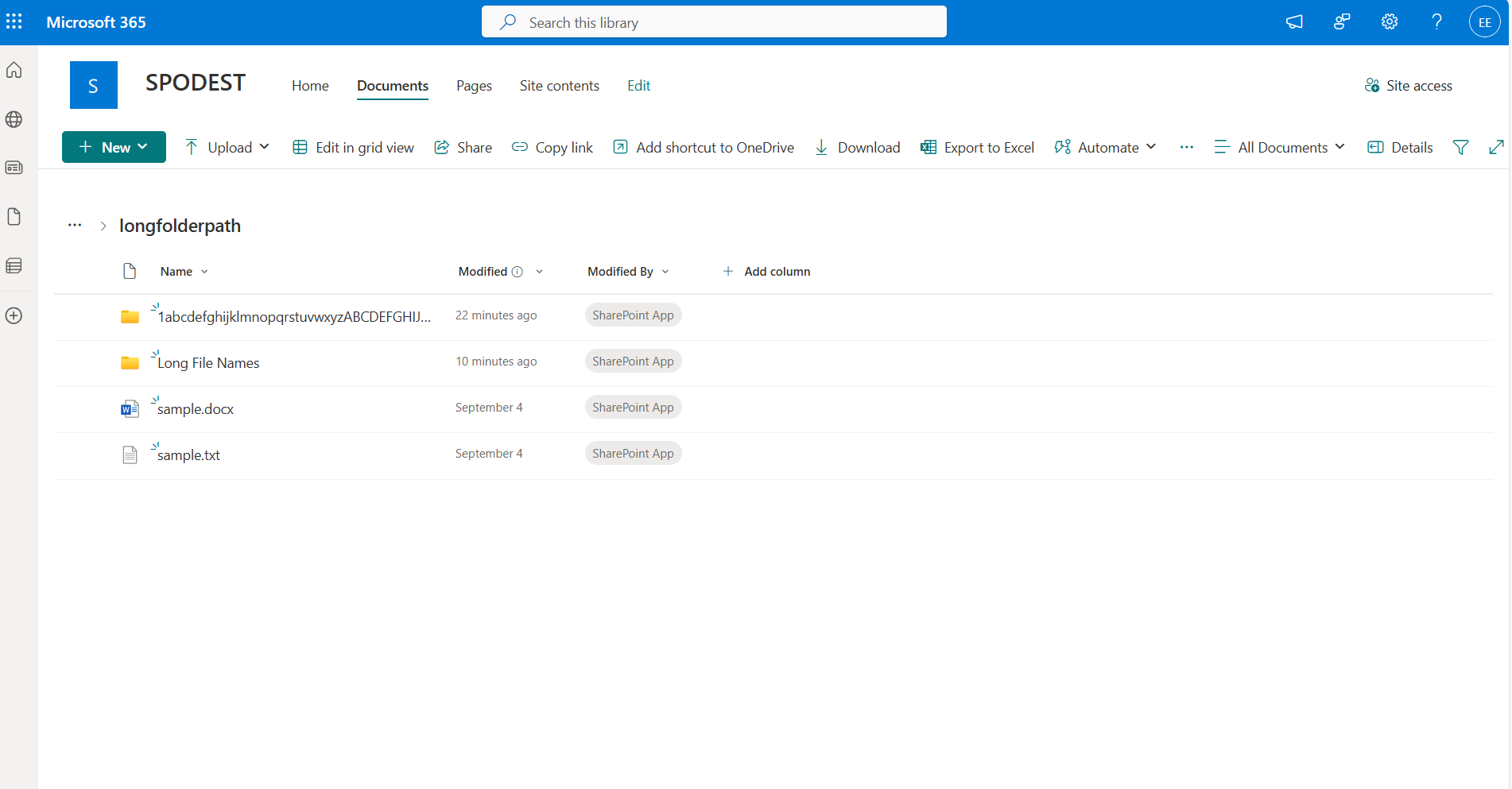
Task: Open the Automate dropdown menu
Action: tap(1105, 148)
